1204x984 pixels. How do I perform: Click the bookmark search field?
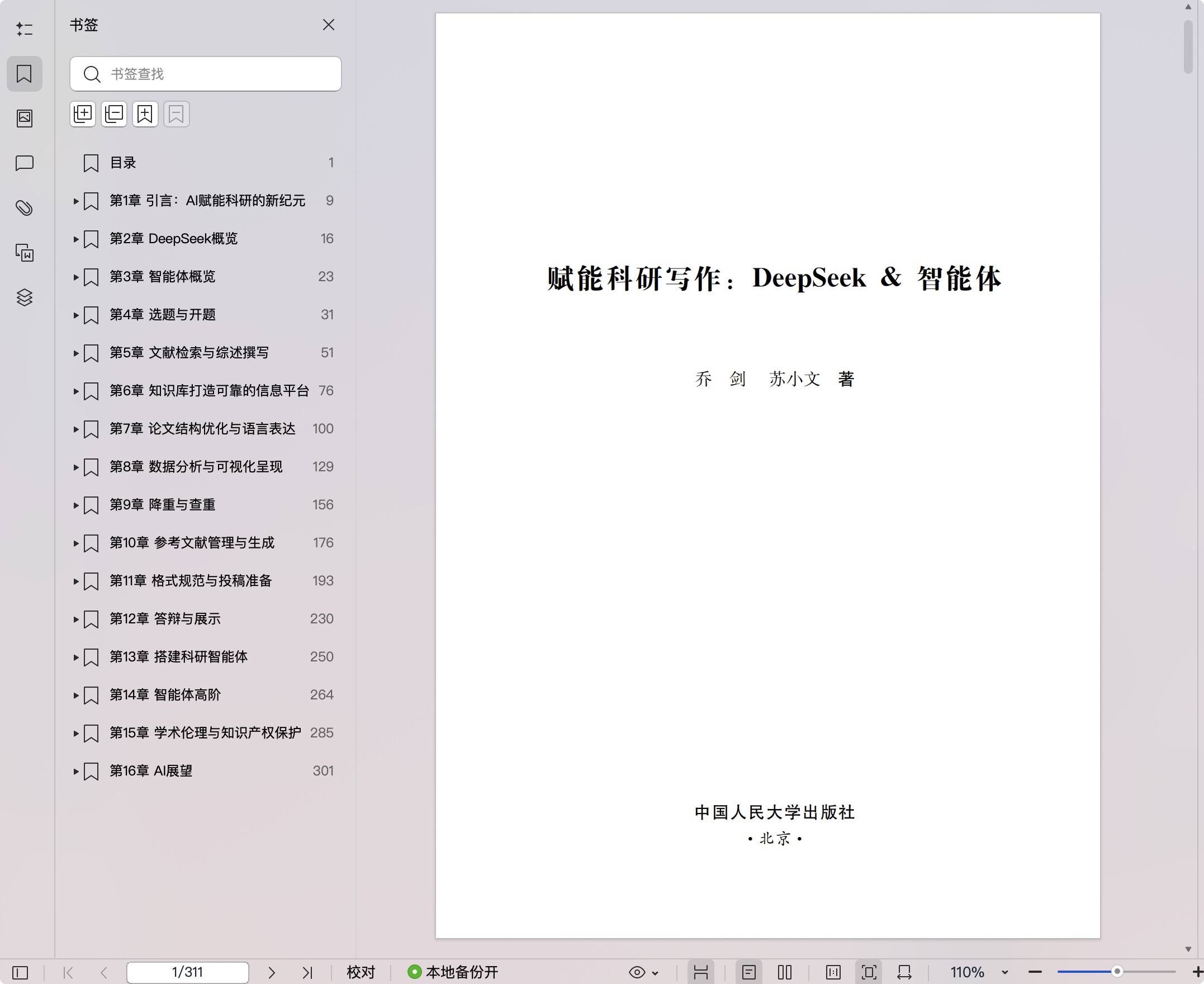coord(206,74)
